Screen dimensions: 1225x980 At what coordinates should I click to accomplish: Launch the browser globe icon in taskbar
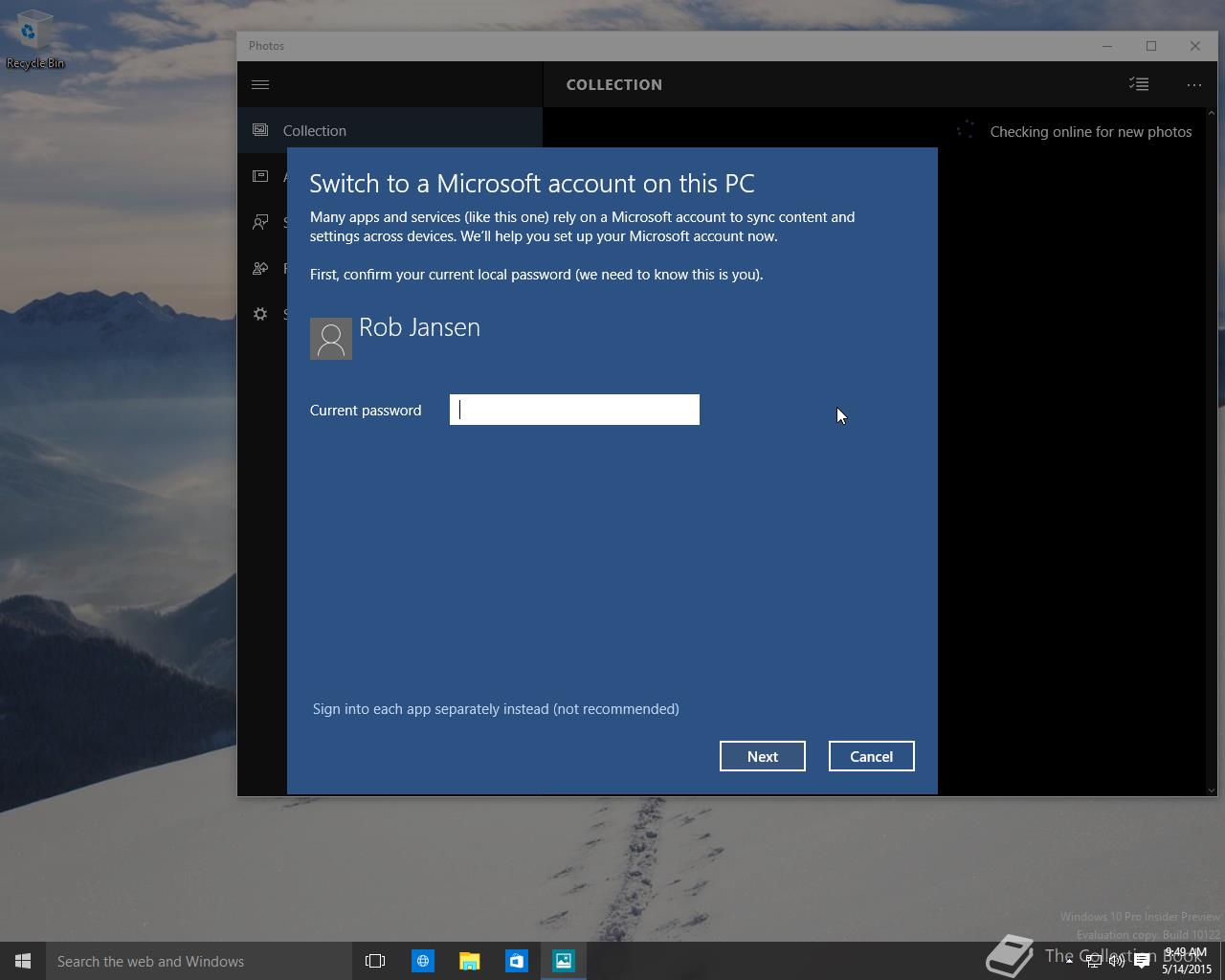pos(422,961)
